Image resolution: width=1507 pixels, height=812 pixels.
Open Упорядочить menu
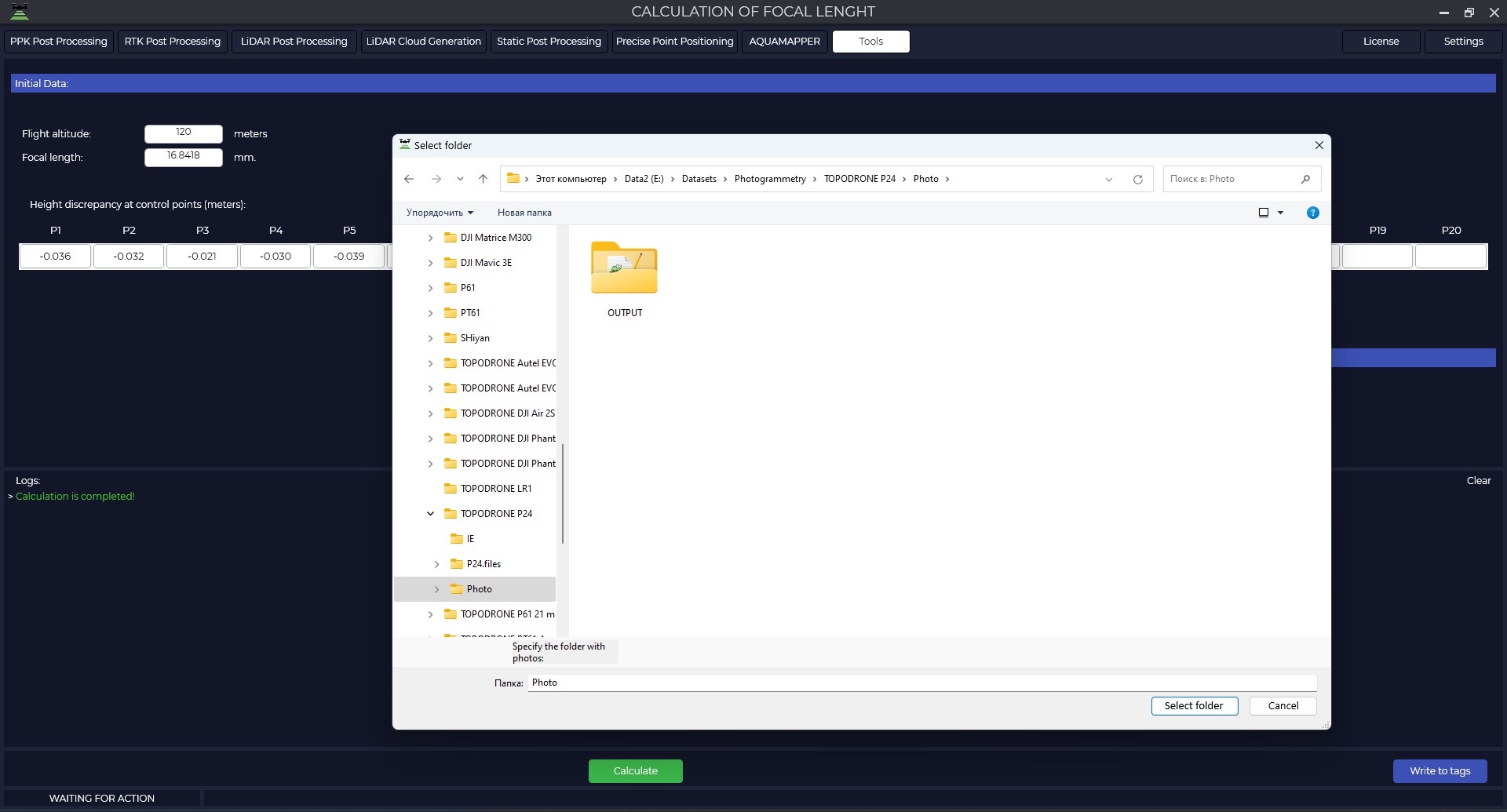pyautogui.click(x=440, y=213)
